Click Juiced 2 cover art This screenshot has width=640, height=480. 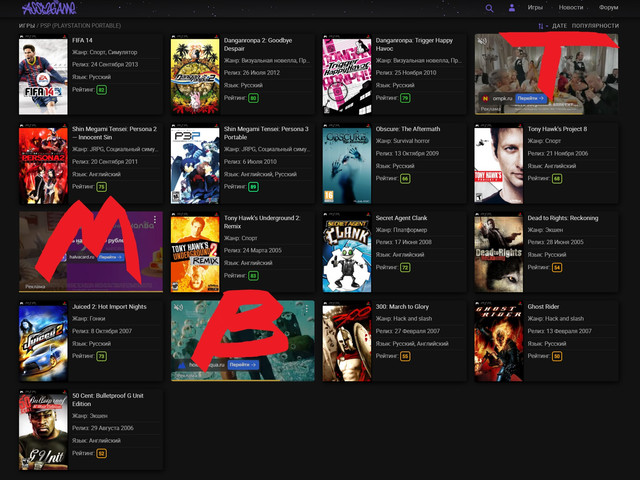click(x=43, y=341)
